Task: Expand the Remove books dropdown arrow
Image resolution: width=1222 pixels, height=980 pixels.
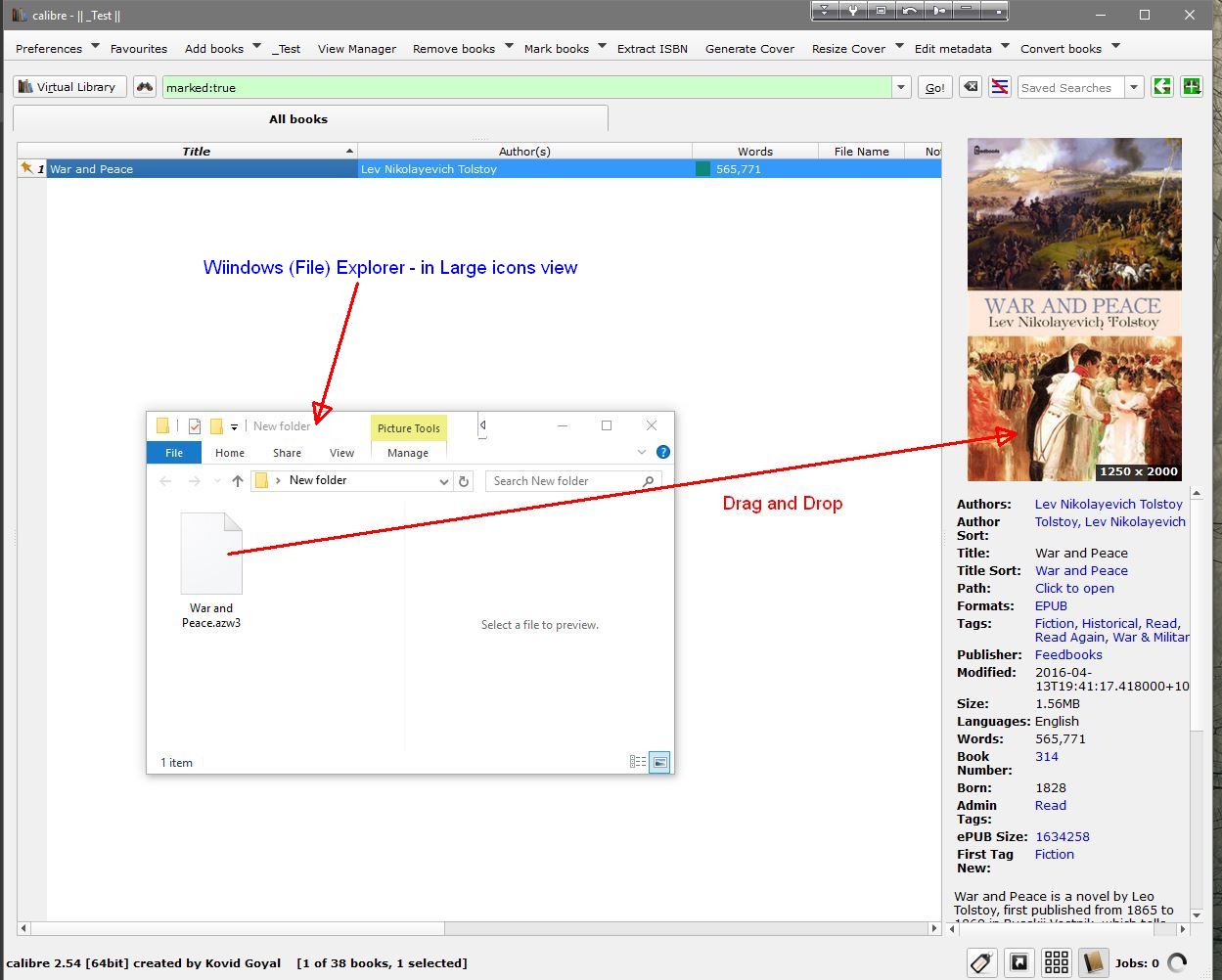Action: coord(509,46)
